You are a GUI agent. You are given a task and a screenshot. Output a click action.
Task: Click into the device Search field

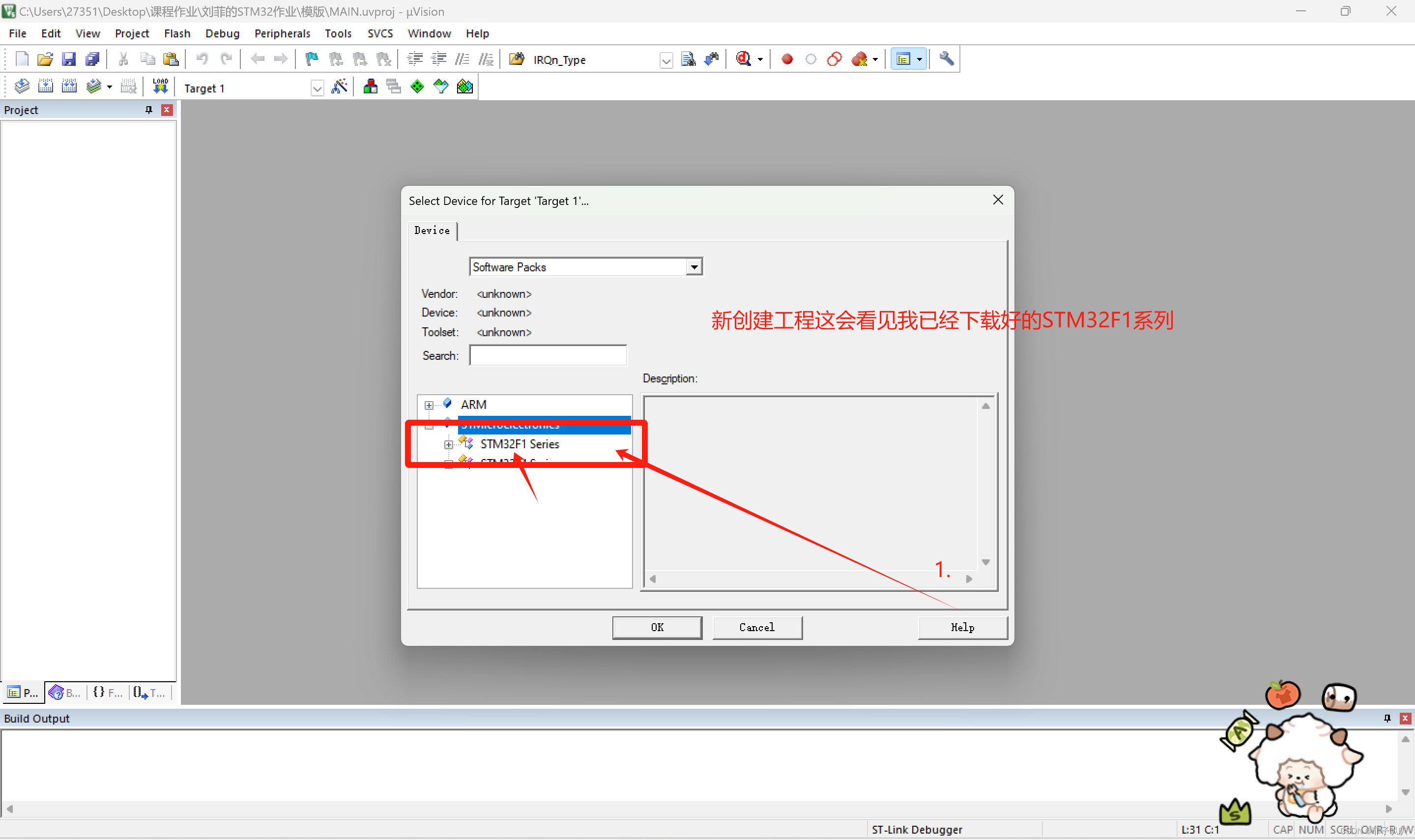(x=548, y=355)
